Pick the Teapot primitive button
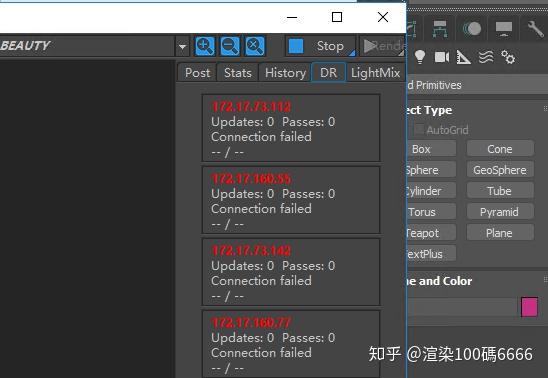Screen dimensions: 548x378 [x=431, y=233]
